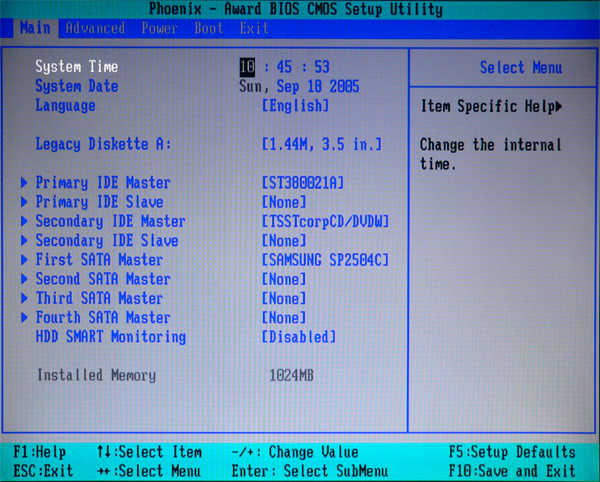The width and height of the screenshot is (600, 482).
Task: Click [None] value for Secondary IDE Slave
Action: (284, 241)
